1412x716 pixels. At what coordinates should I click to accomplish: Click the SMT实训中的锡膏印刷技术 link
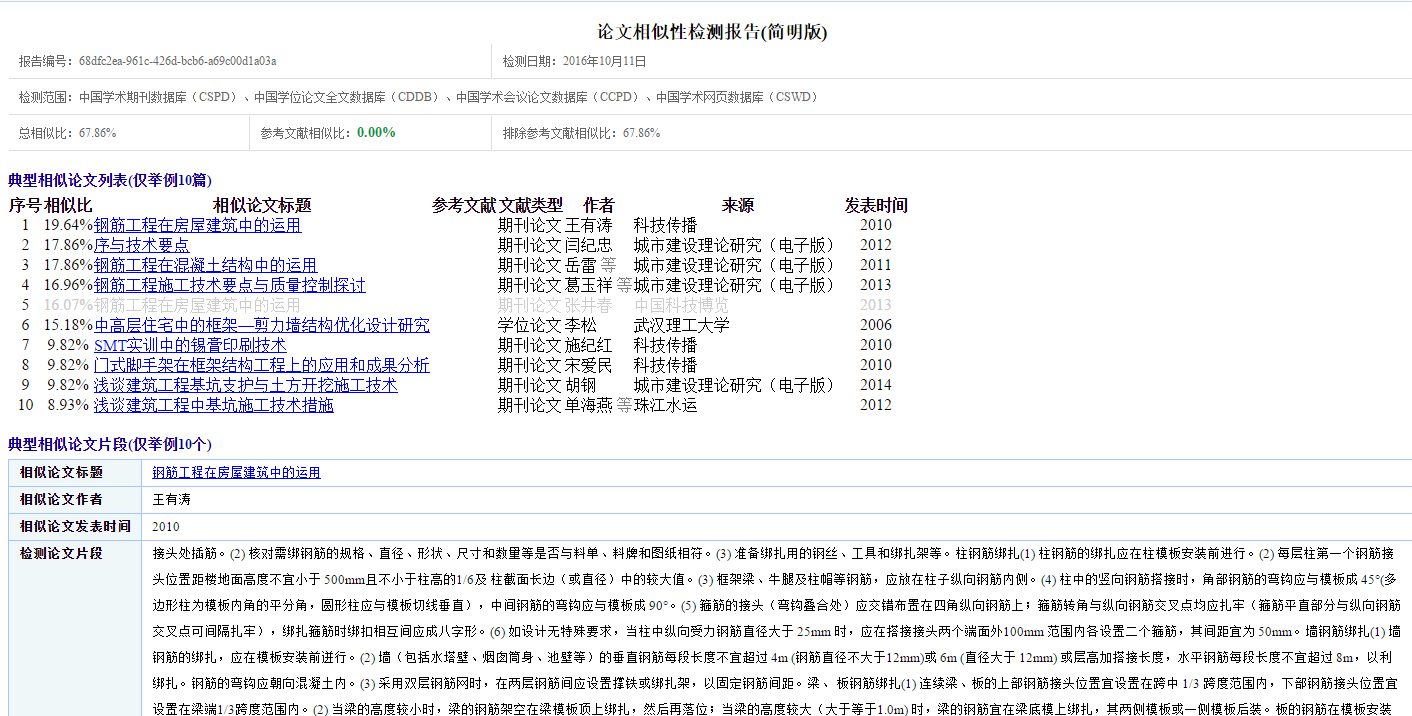click(189, 345)
